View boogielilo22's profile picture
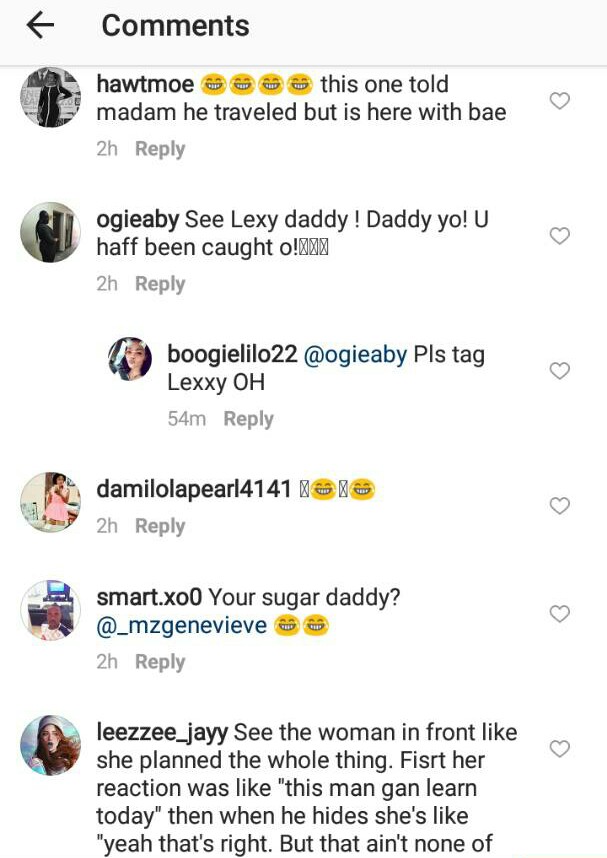This screenshot has height=858, width=607. pyautogui.click(x=130, y=359)
